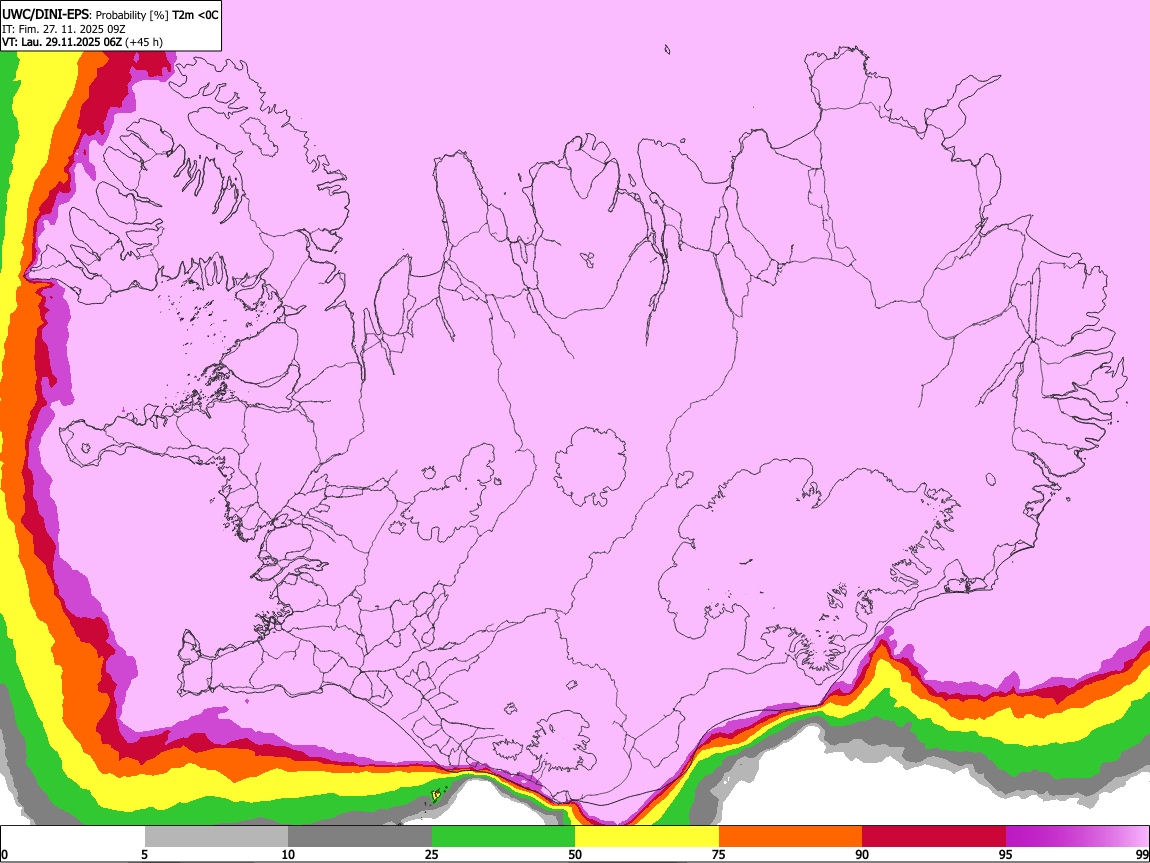Click the '(+45 h)' lead time text

pos(144,42)
